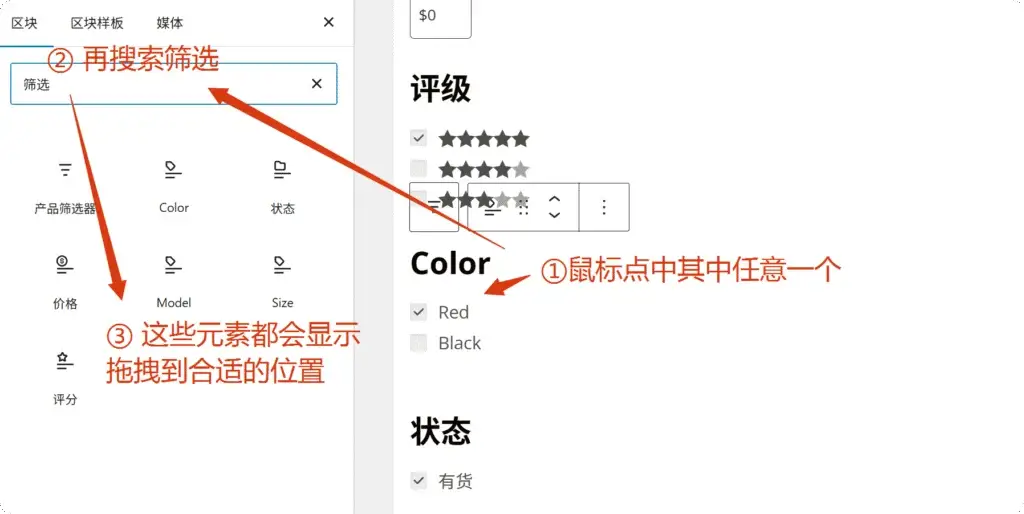Toggle the five-star rating checkbox

(419, 138)
